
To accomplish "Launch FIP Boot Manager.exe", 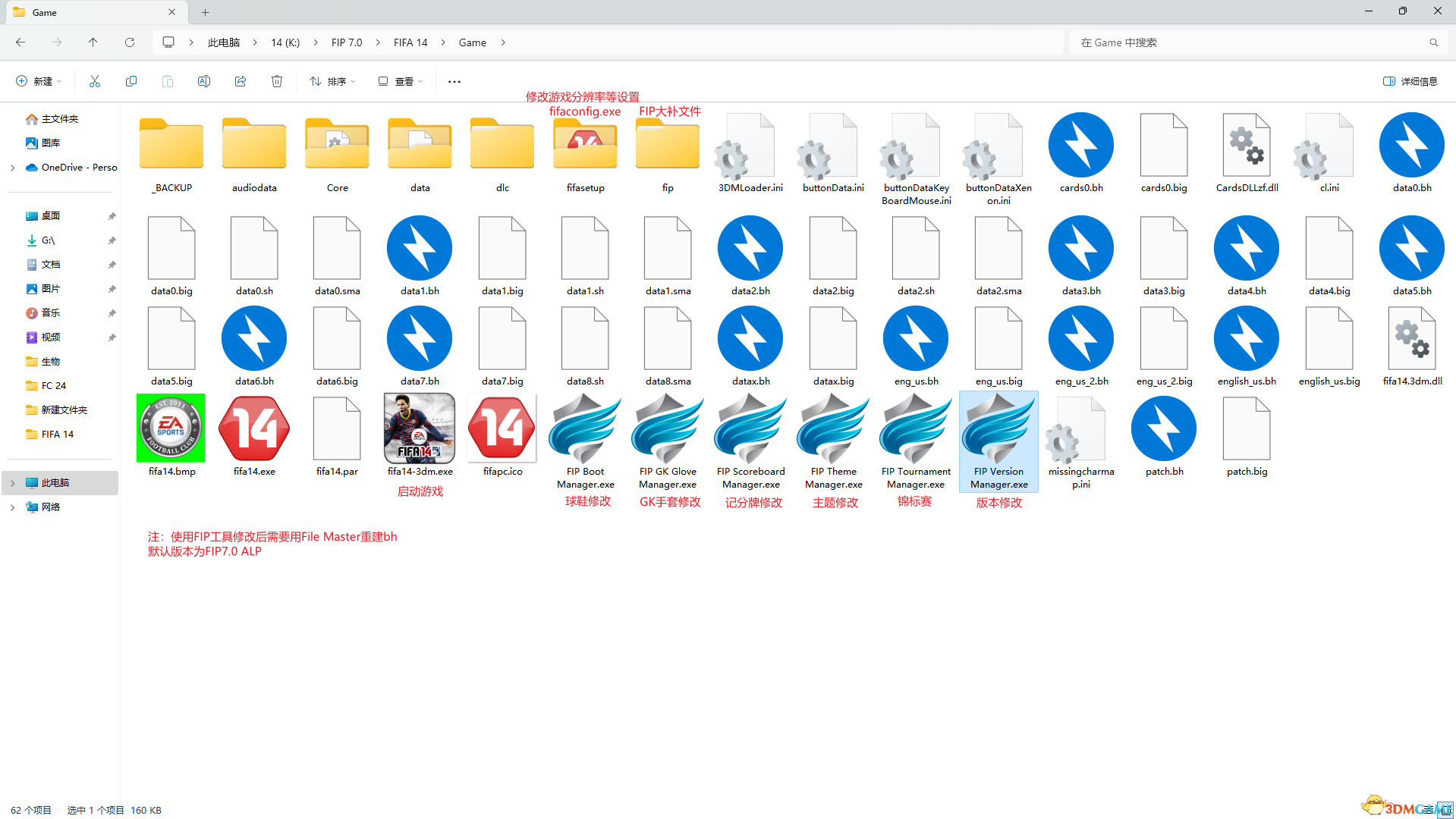I will click(x=584, y=428).
